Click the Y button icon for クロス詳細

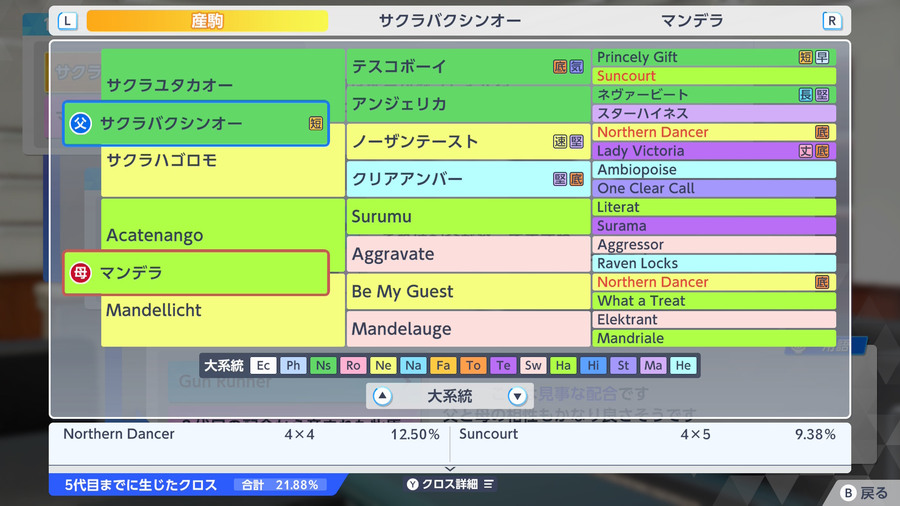coord(413,484)
